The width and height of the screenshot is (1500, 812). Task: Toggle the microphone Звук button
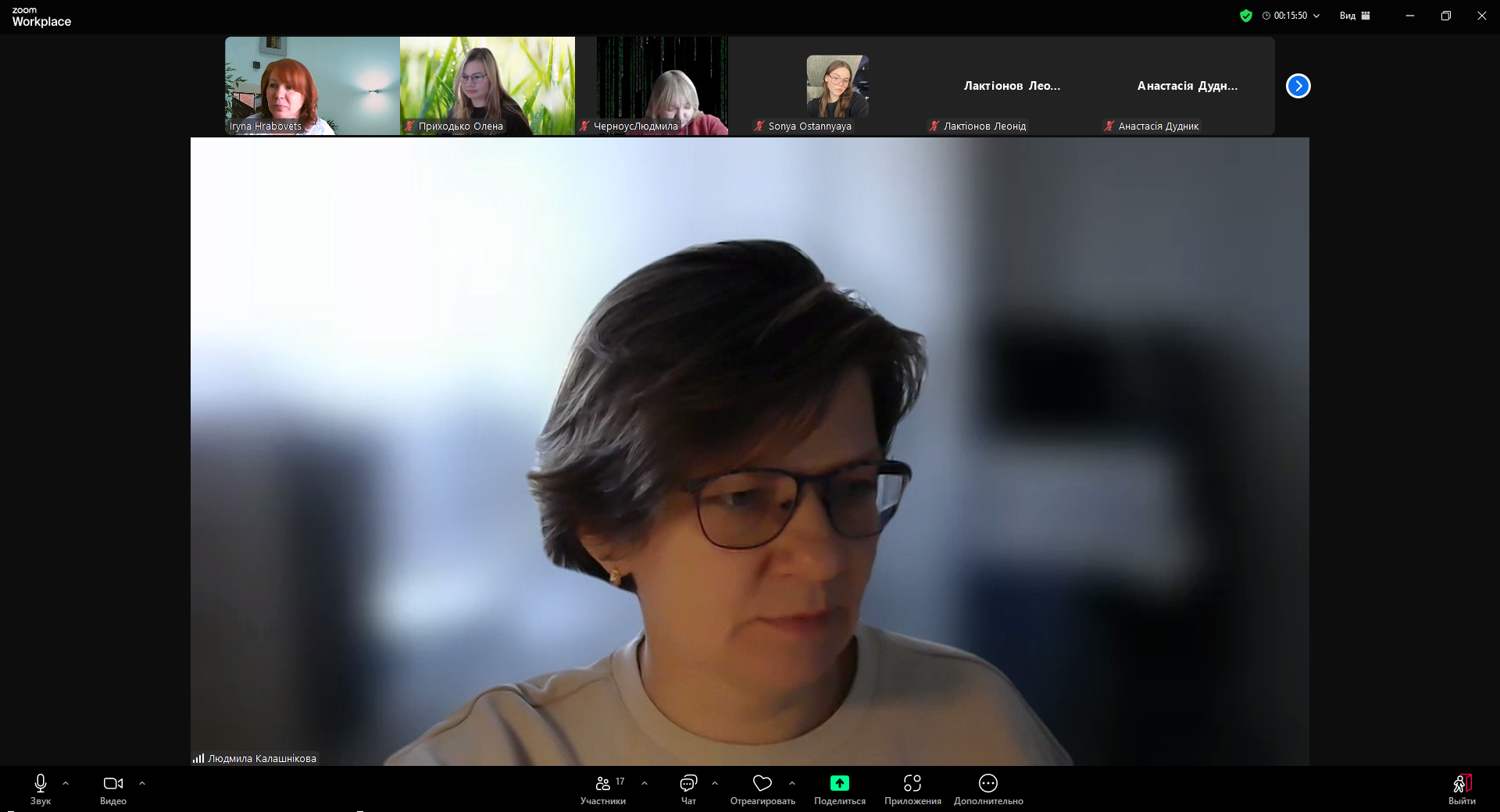(x=41, y=789)
